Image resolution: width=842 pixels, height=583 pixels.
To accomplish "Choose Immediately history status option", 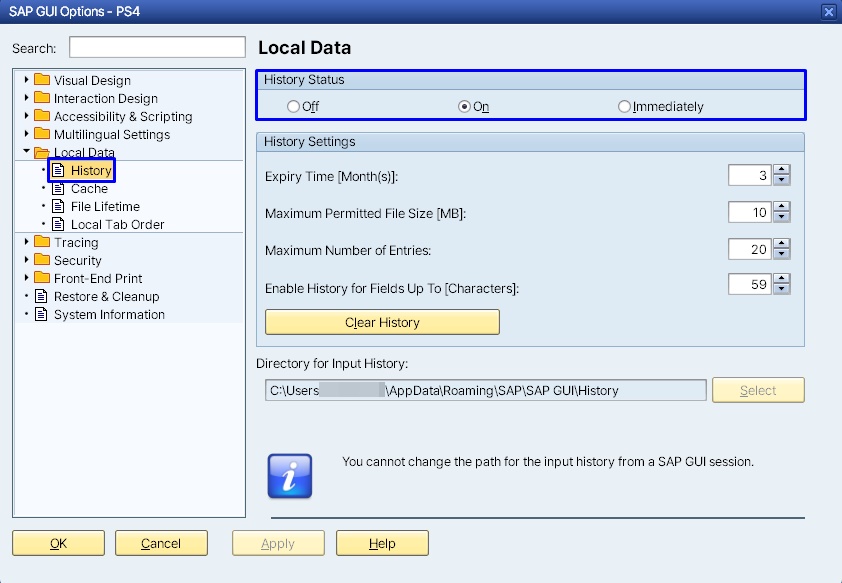I will click(x=624, y=106).
